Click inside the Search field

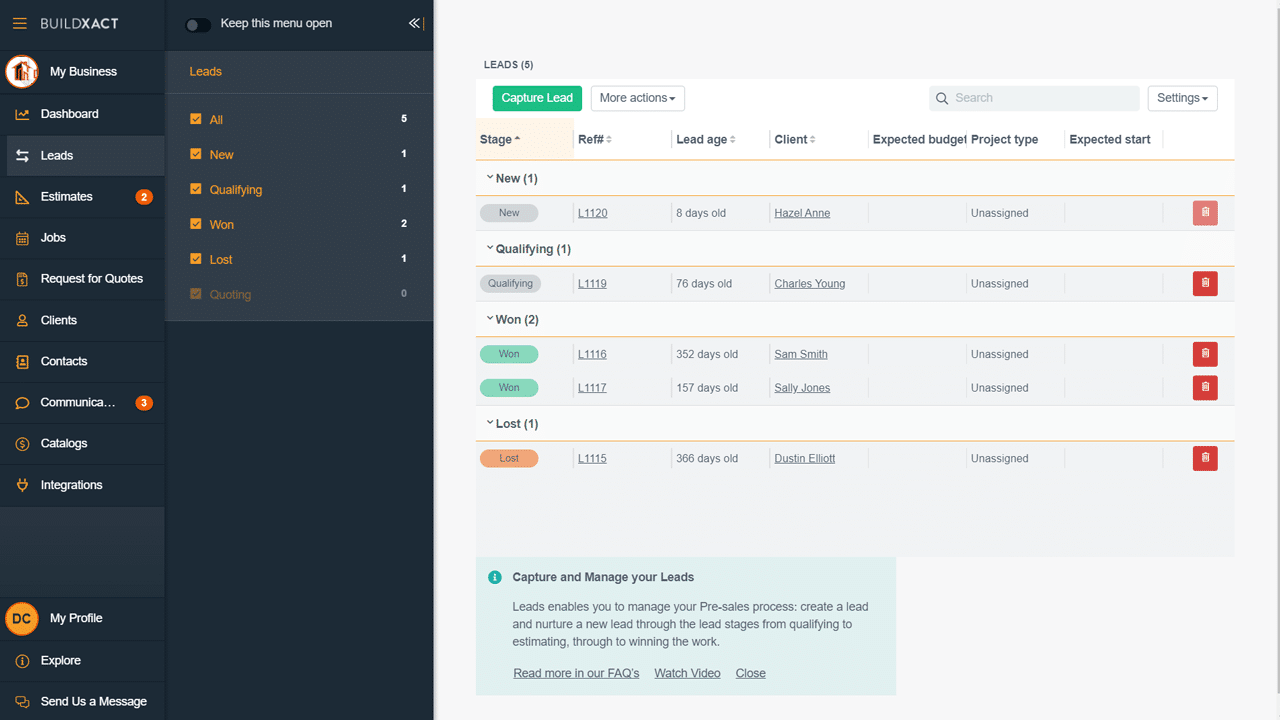pos(1034,98)
